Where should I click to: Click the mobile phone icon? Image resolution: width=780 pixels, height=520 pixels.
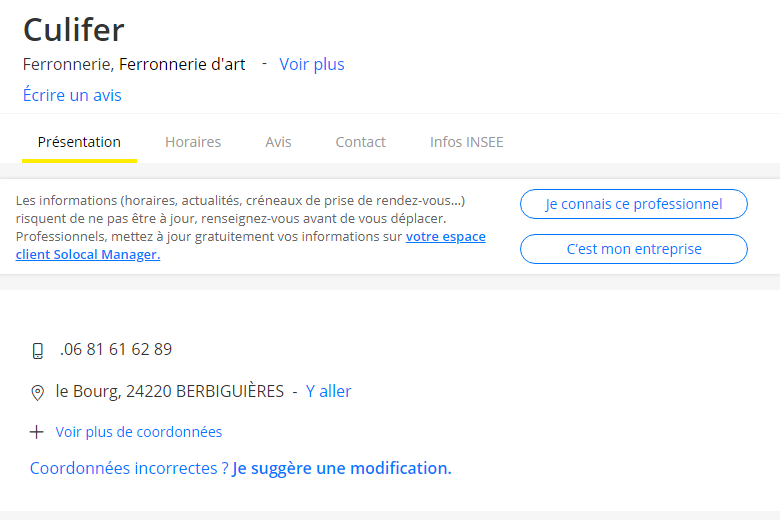(38, 351)
